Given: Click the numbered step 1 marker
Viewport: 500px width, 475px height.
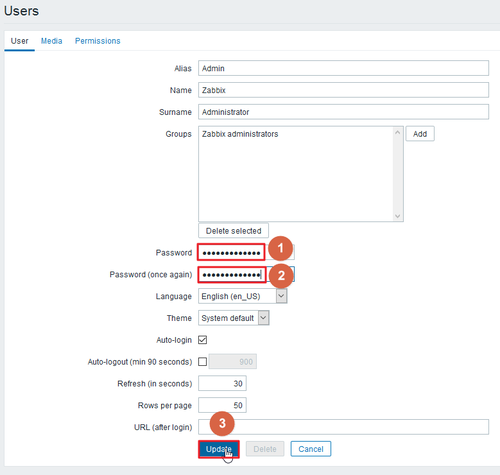Looking at the screenshot, I should (280, 248).
